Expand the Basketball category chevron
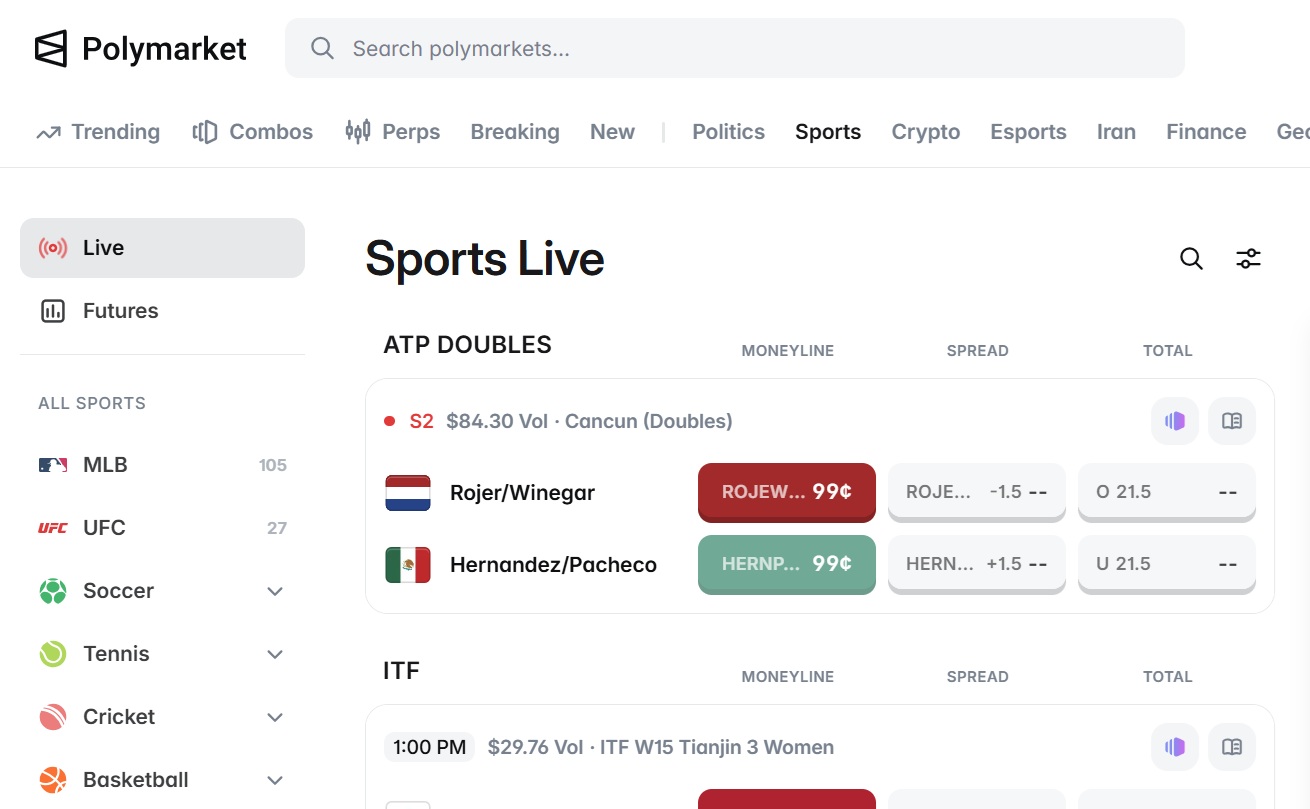1310x809 pixels. click(x=275, y=780)
